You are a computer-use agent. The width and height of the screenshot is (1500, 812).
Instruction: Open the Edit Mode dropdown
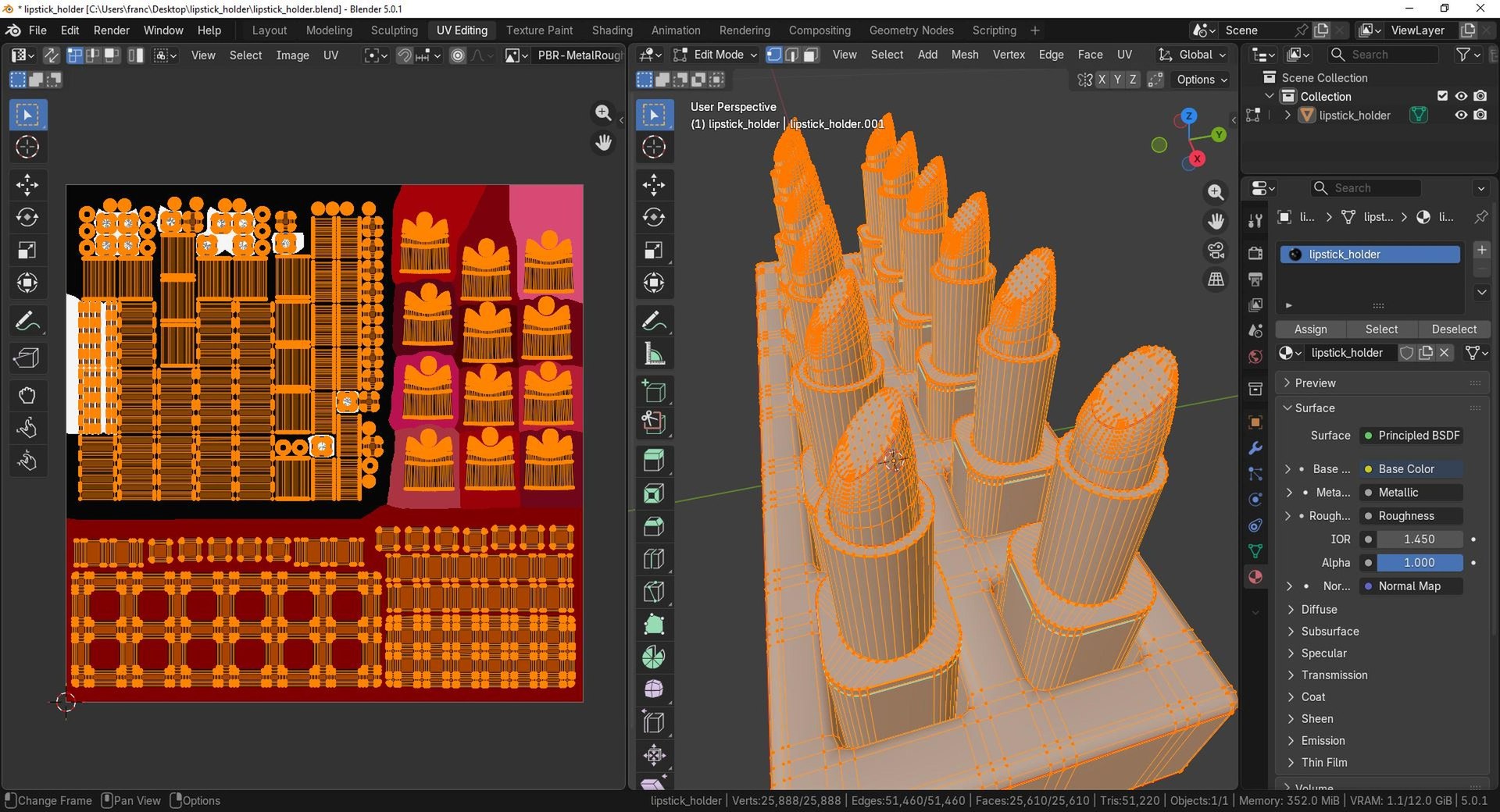(x=716, y=55)
